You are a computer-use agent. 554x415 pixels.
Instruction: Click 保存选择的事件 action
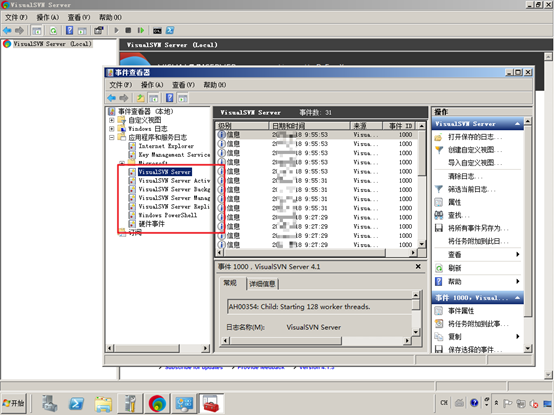tap(475, 349)
